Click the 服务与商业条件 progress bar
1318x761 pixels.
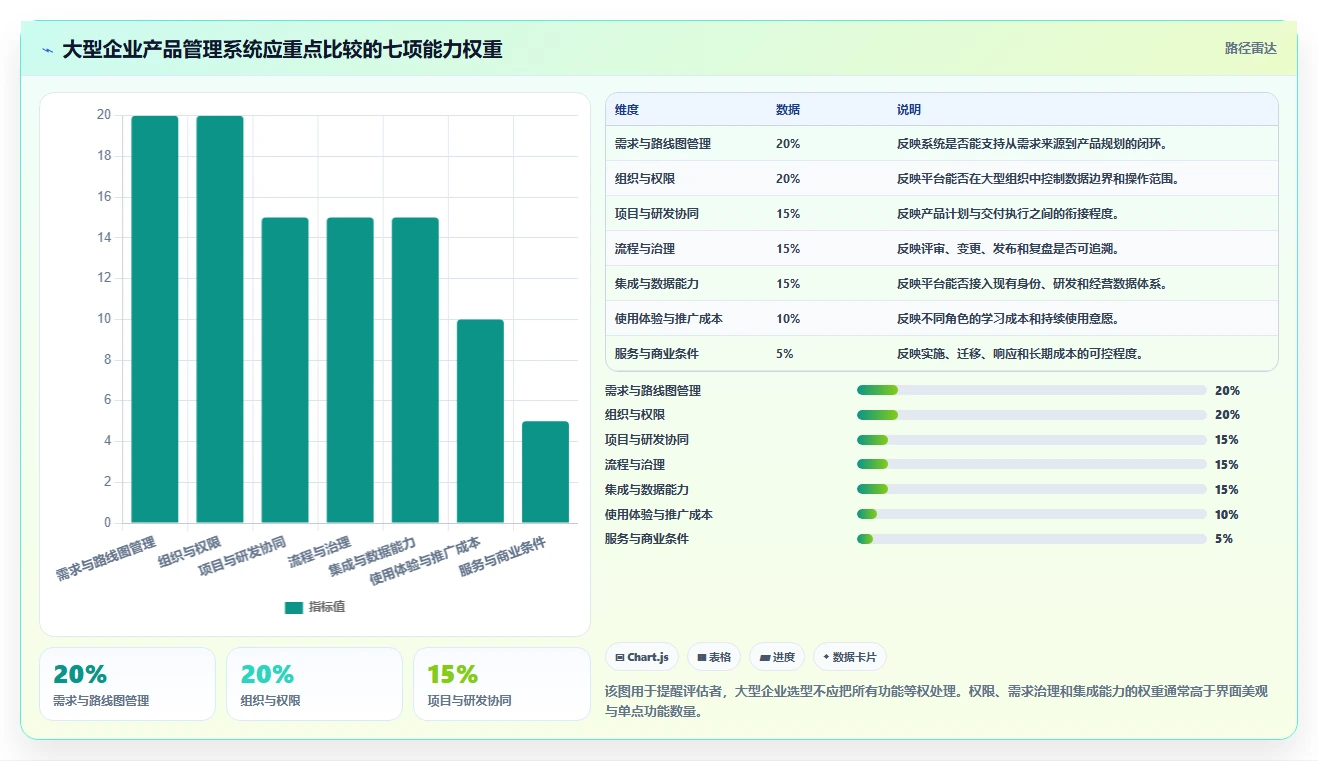point(1032,539)
